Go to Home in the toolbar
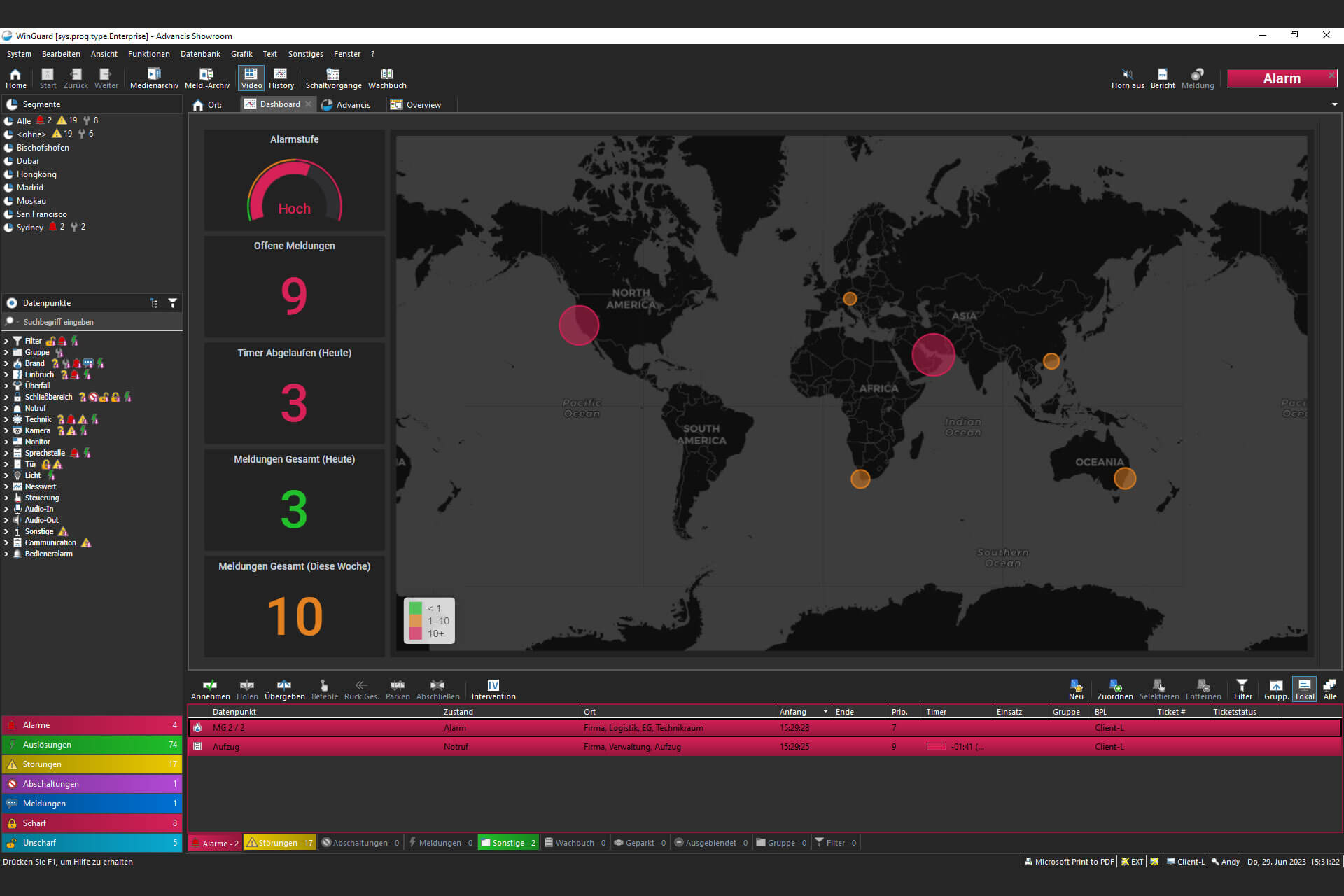The width and height of the screenshot is (1344, 896). (x=15, y=78)
